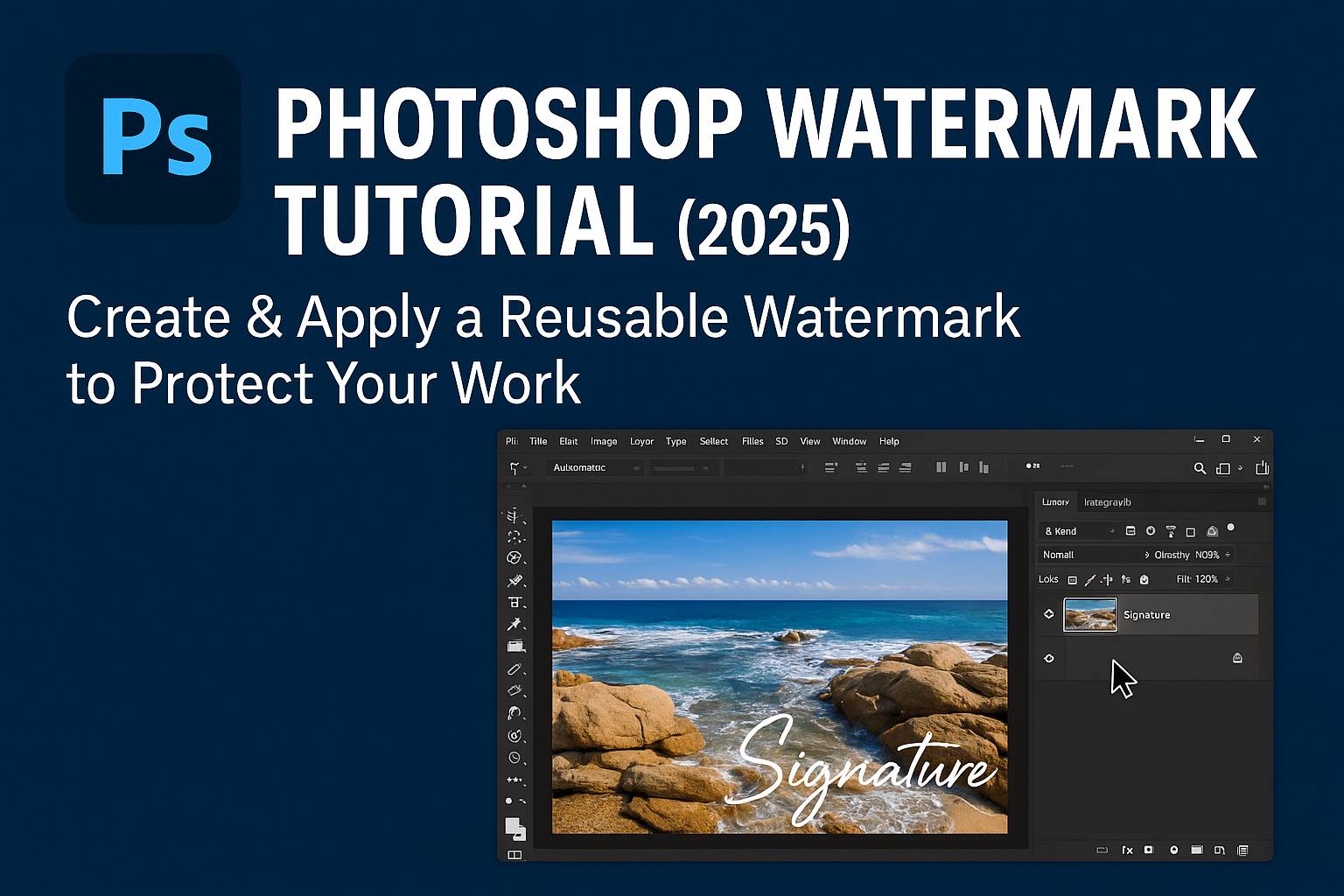Click the foreground background color swatches

click(514, 829)
